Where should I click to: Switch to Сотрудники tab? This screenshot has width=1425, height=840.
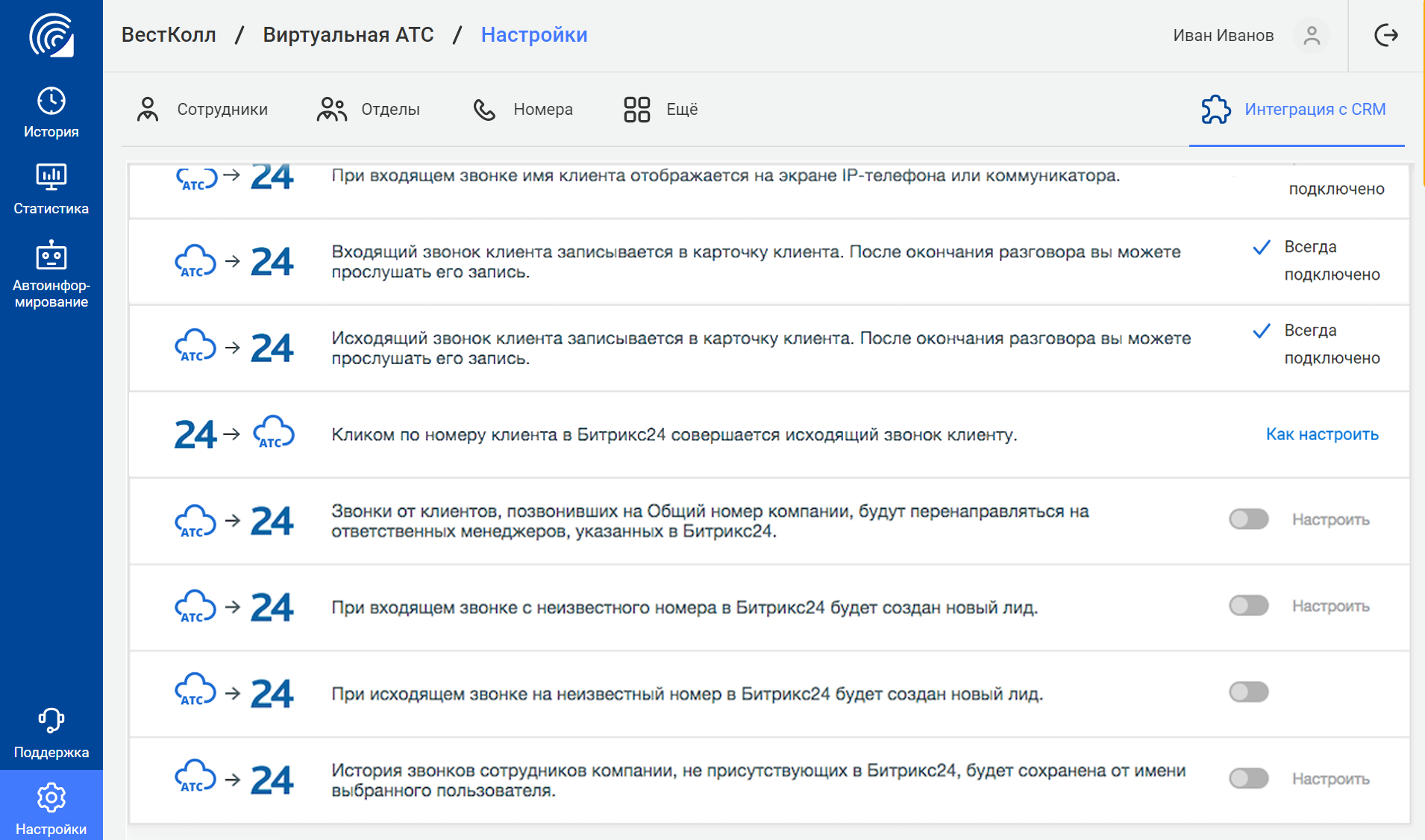pyautogui.click(x=202, y=110)
